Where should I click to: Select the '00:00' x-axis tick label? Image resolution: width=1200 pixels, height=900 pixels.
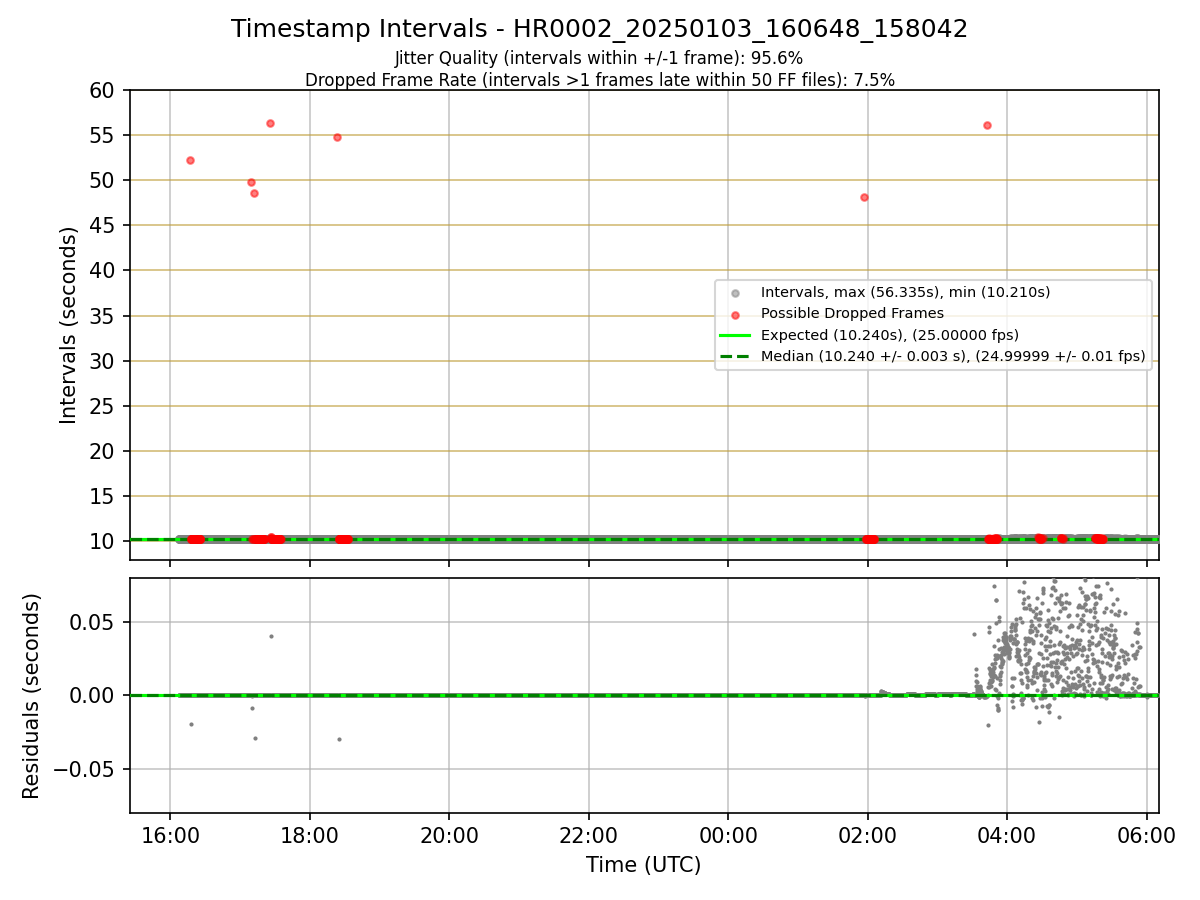pyautogui.click(x=728, y=835)
